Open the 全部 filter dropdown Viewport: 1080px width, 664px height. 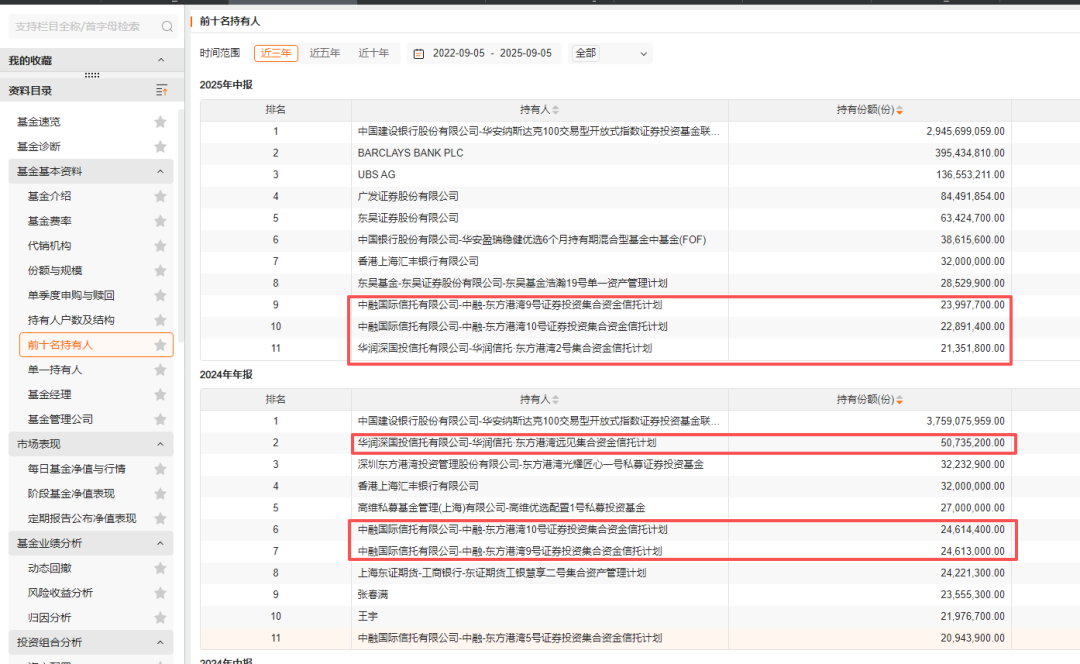coord(610,53)
